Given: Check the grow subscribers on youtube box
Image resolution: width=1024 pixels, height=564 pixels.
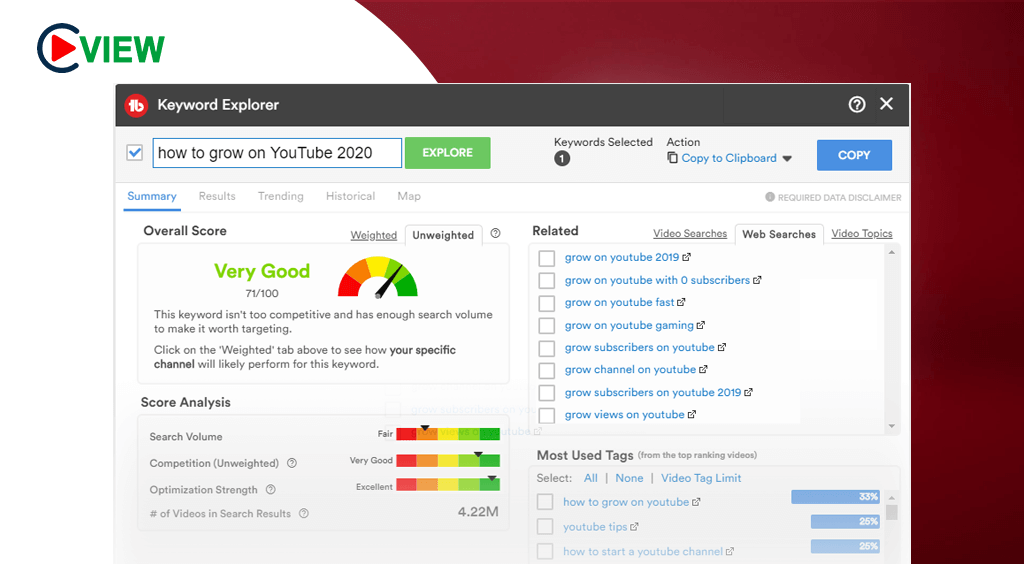Looking at the screenshot, I should (x=547, y=348).
